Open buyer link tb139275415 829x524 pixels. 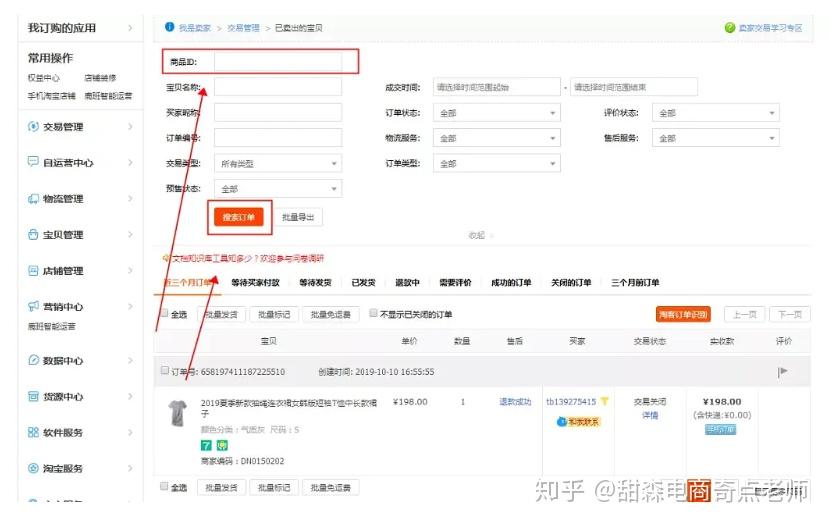[571, 402]
